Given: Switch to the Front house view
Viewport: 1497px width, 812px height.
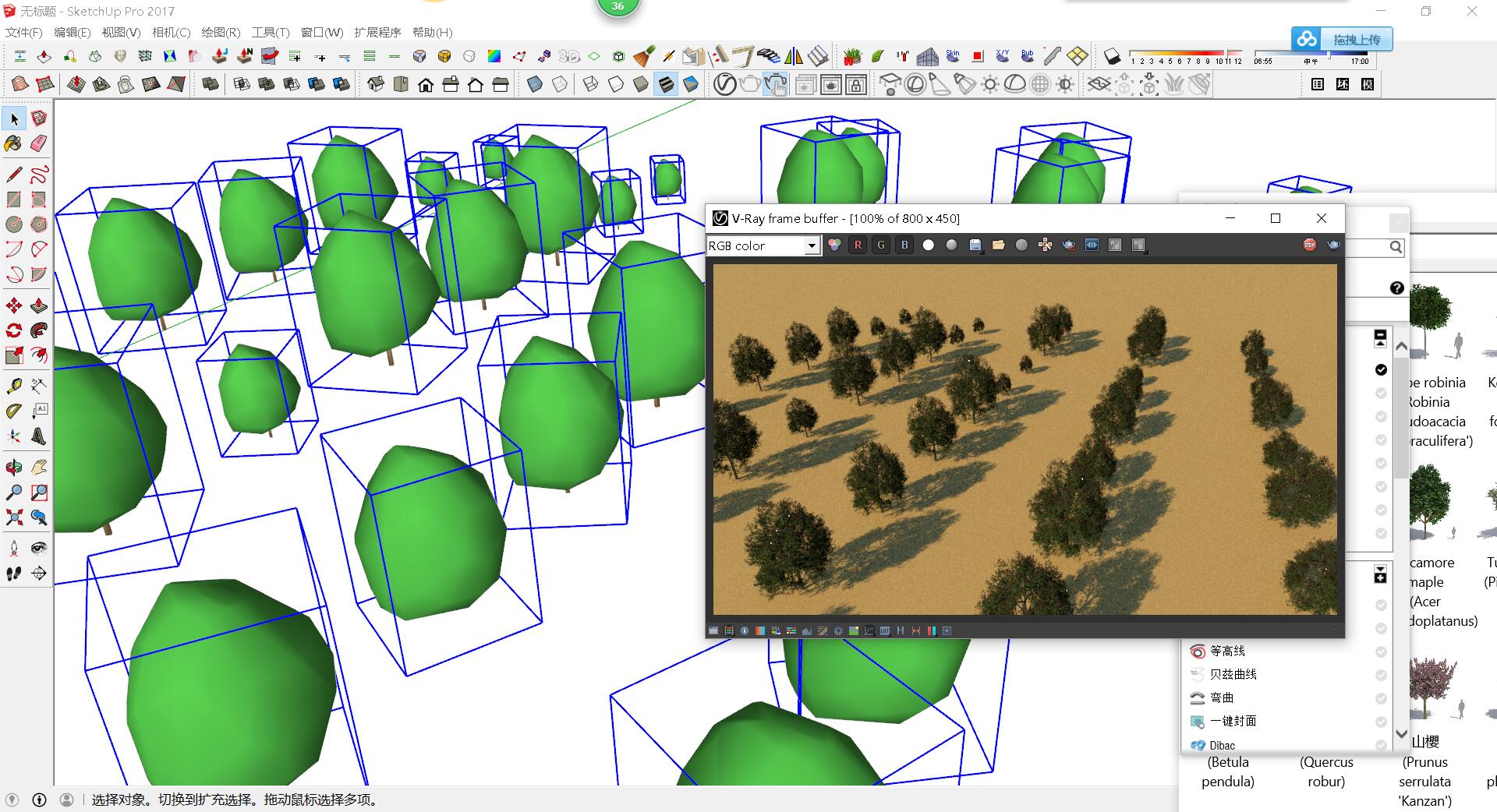Looking at the screenshot, I should [x=426, y=84].
